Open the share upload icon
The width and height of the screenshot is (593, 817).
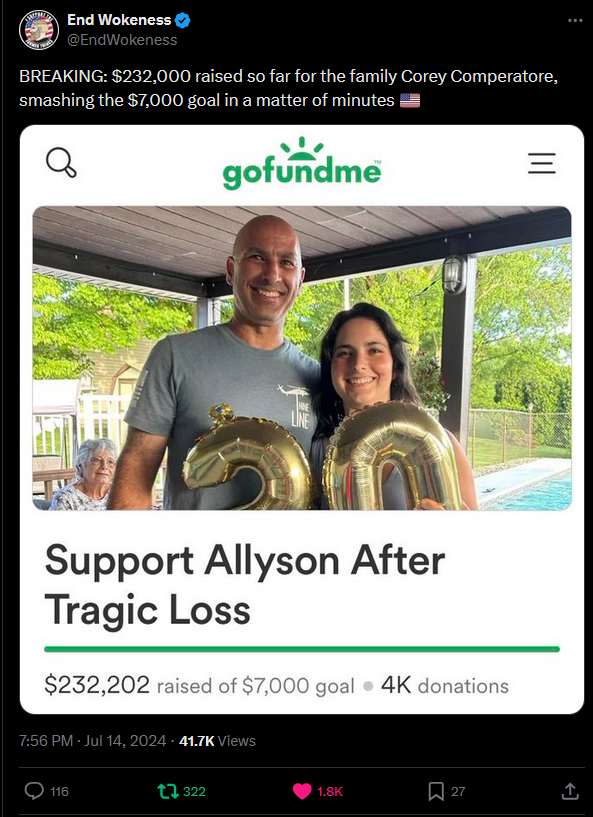click(x=570, y=791)
